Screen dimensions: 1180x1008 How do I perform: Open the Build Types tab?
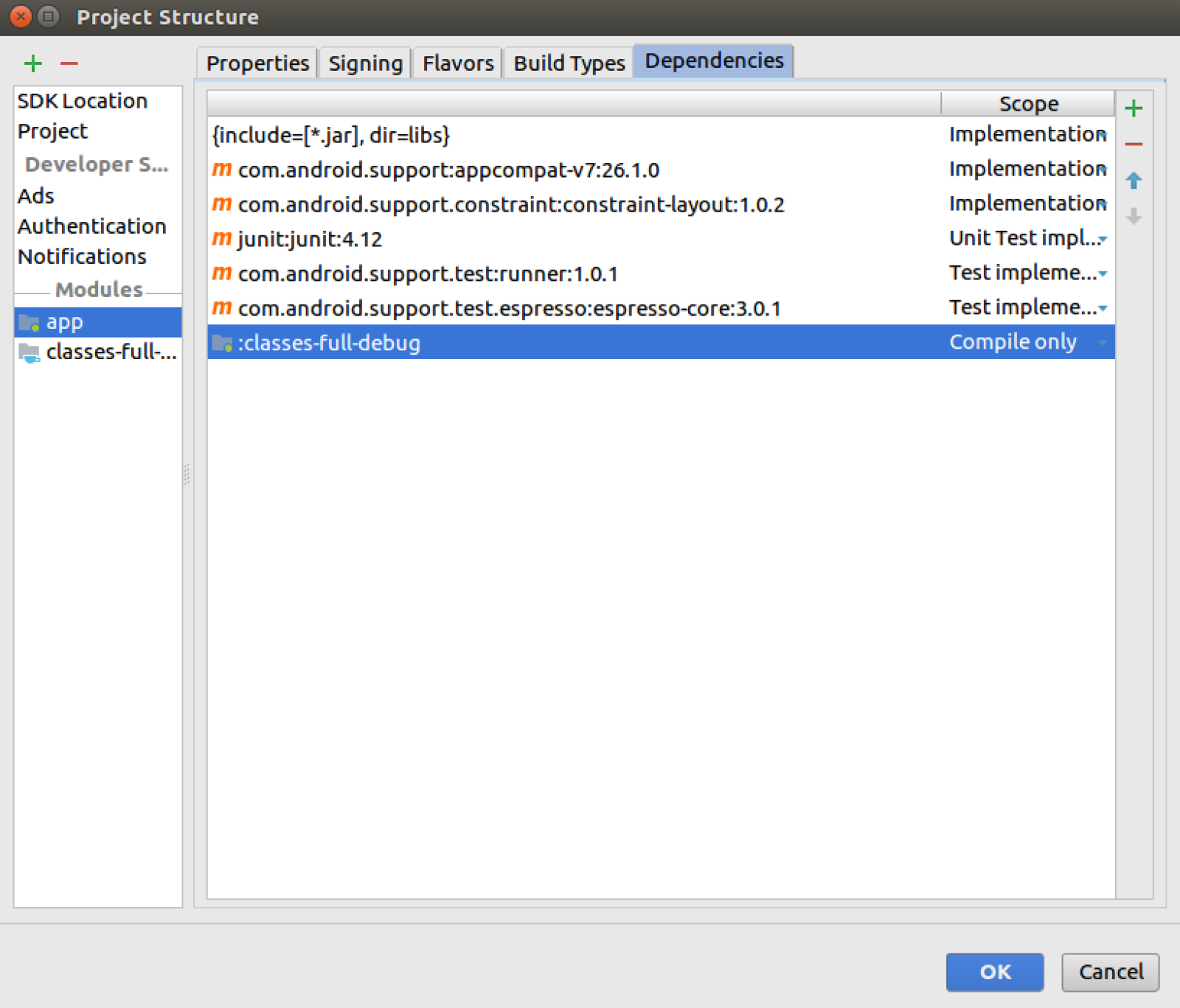click(569, 63)
